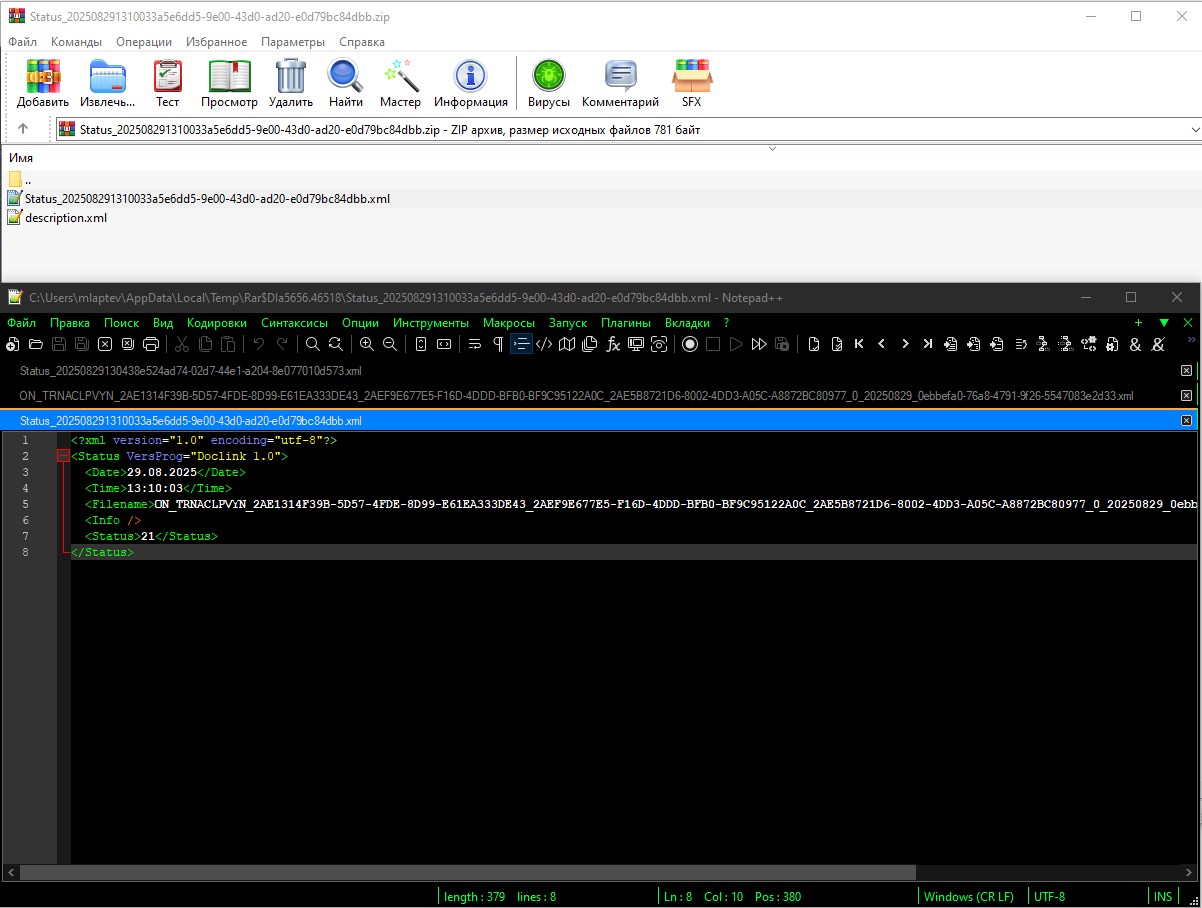Open the Document Map icon in Notepad++

[567, 344]
